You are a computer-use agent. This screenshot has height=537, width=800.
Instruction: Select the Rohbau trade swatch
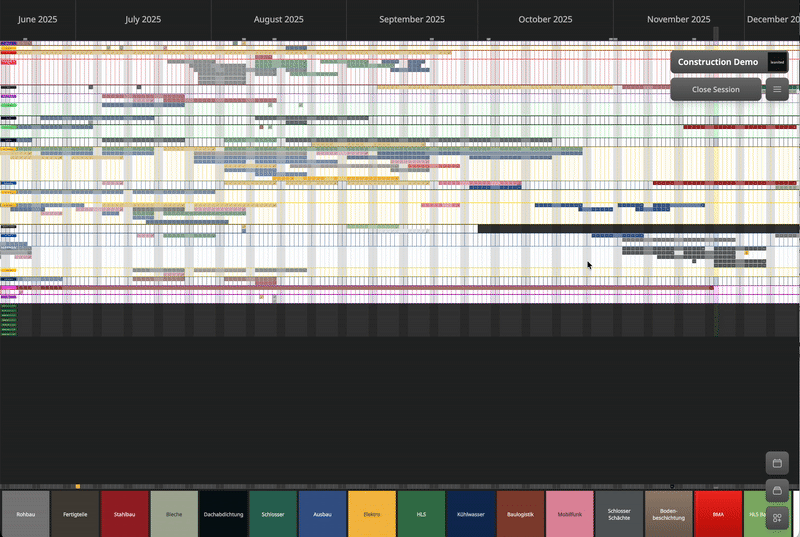coord(25,513)
